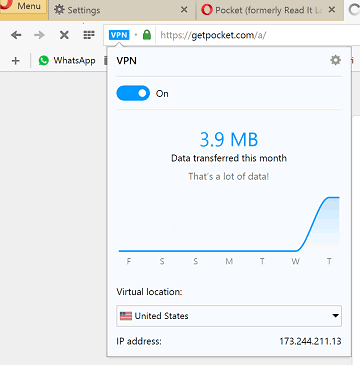
Task: Click the VPN badge in address bar
Action: (x=119, y=35)
